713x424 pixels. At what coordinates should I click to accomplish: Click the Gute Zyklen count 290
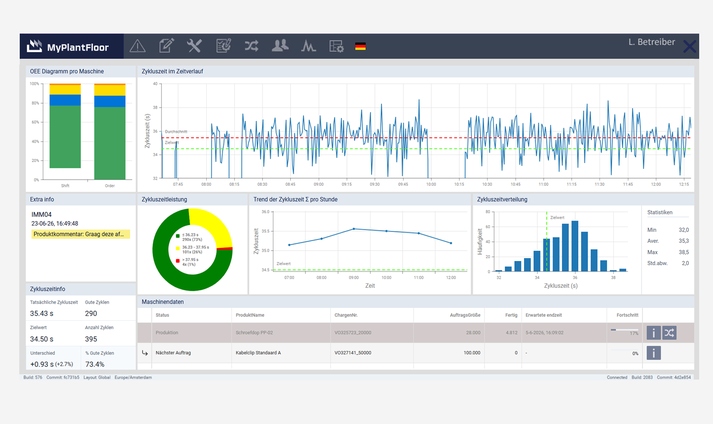coord(91,313)
